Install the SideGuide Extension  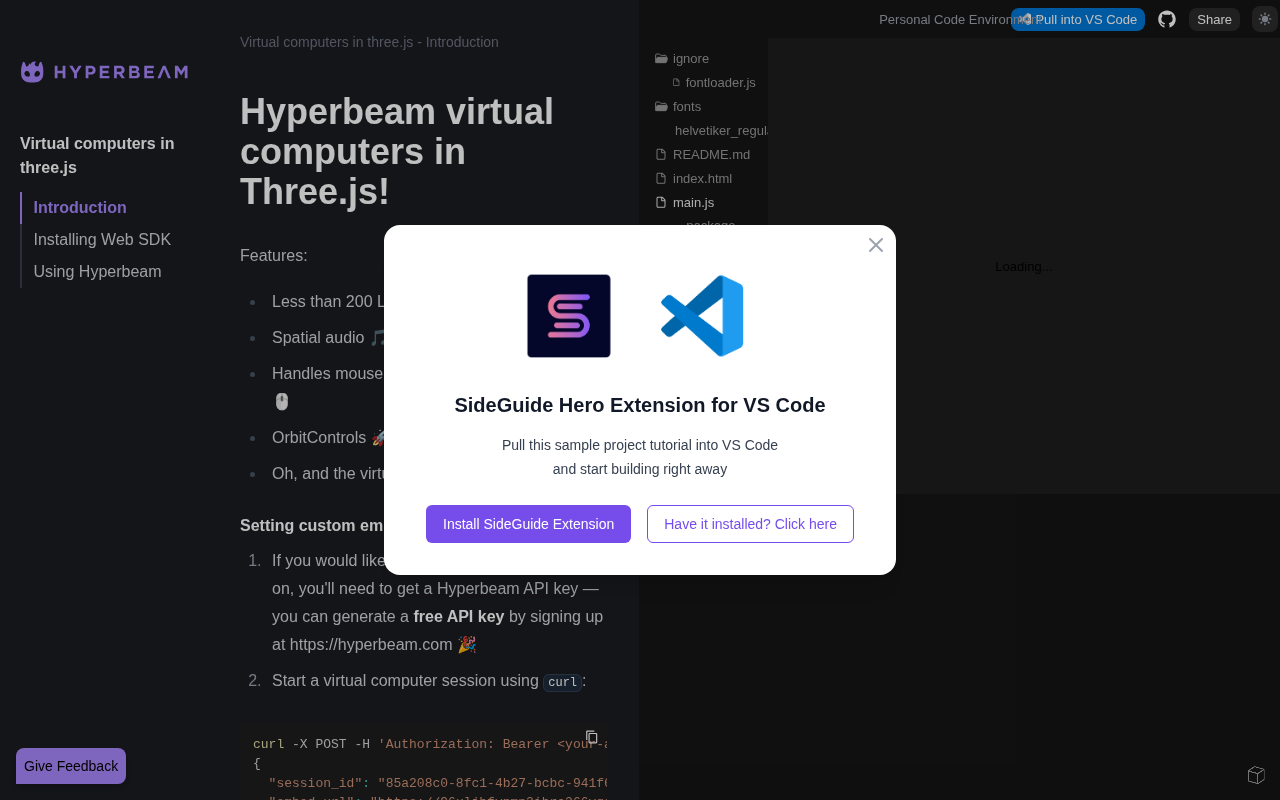pyautogui.click(x=528, y=524)
